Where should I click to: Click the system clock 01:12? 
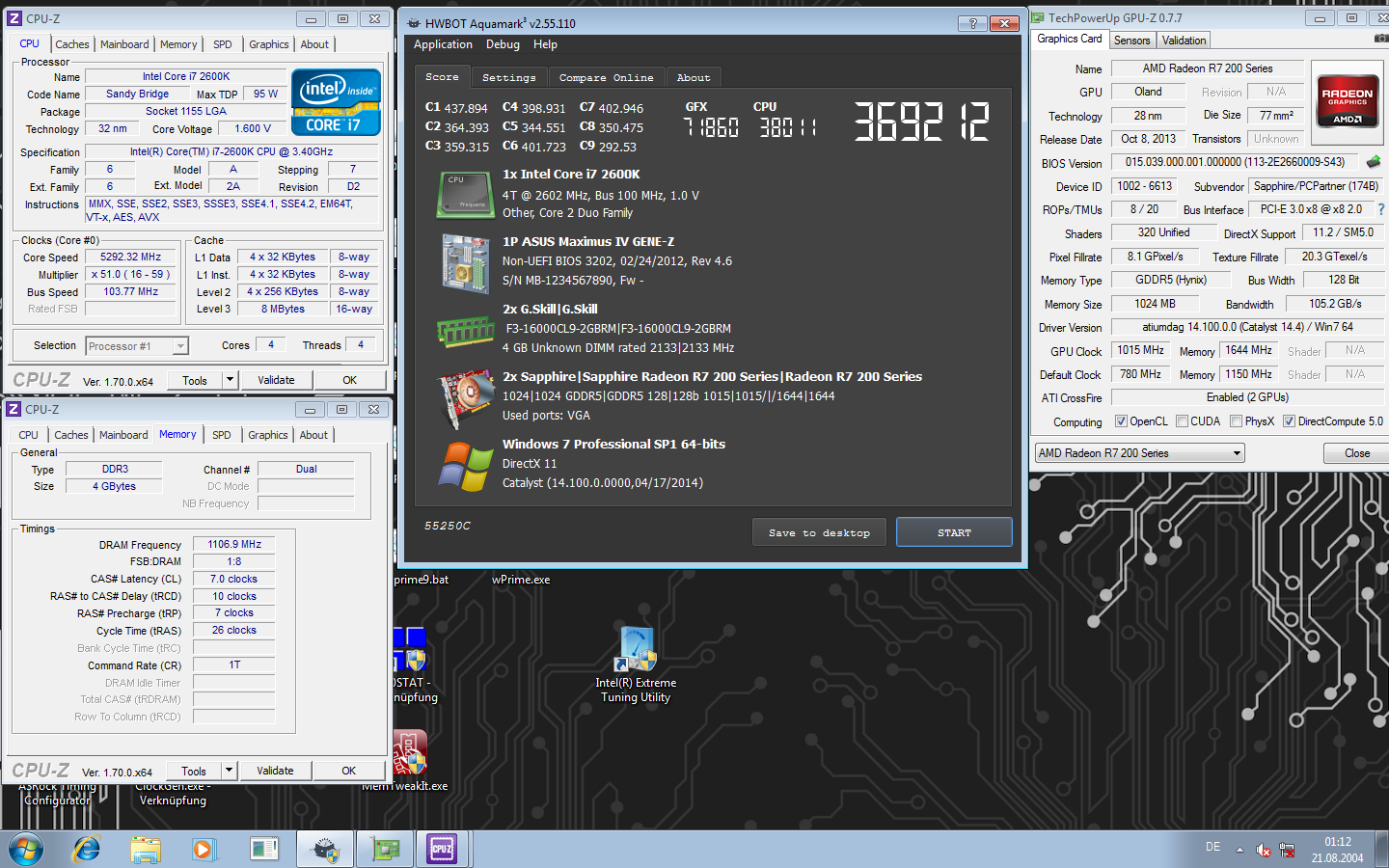(1338, 842)
